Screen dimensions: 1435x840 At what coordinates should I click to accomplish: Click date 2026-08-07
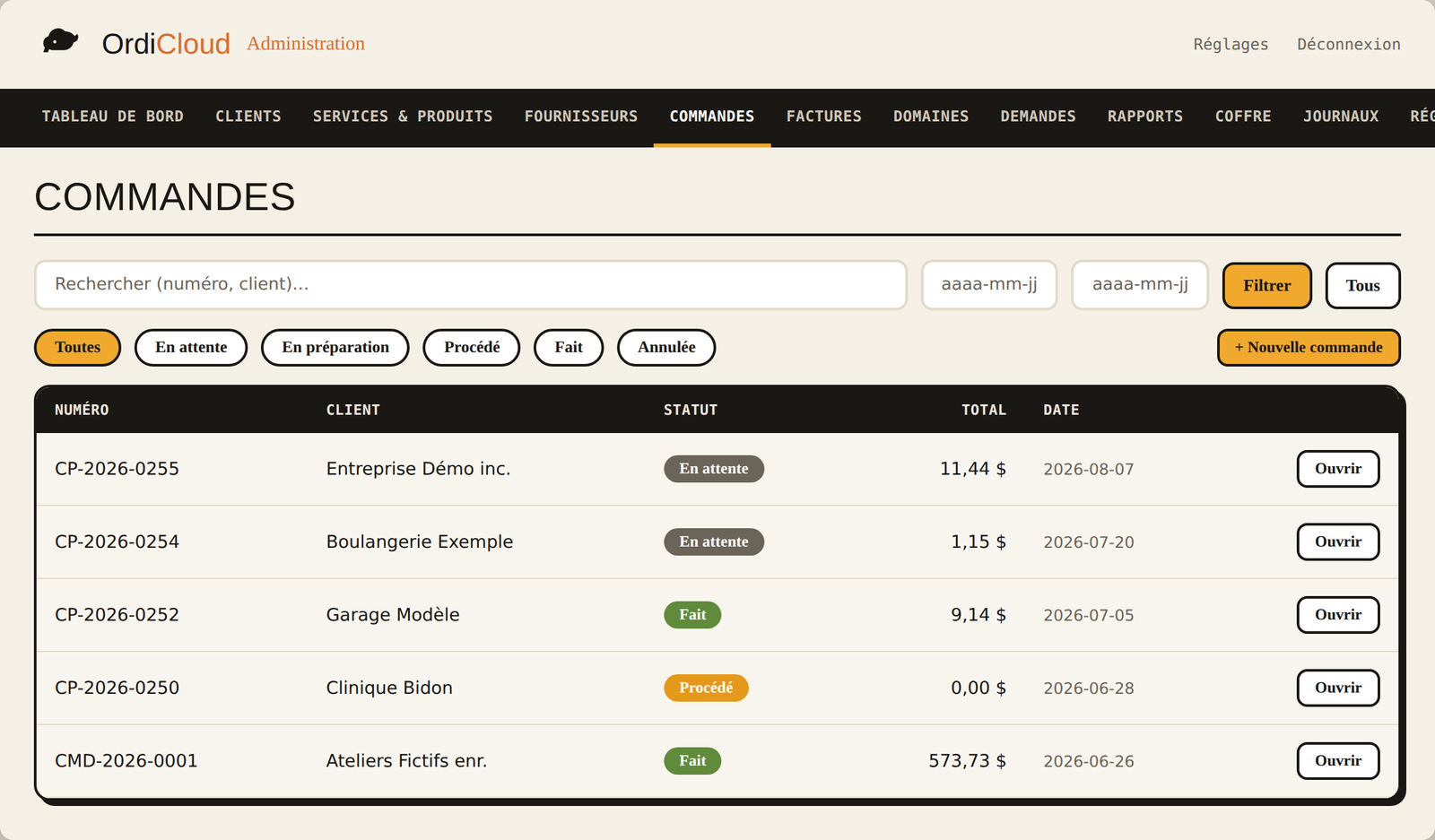1089,469
